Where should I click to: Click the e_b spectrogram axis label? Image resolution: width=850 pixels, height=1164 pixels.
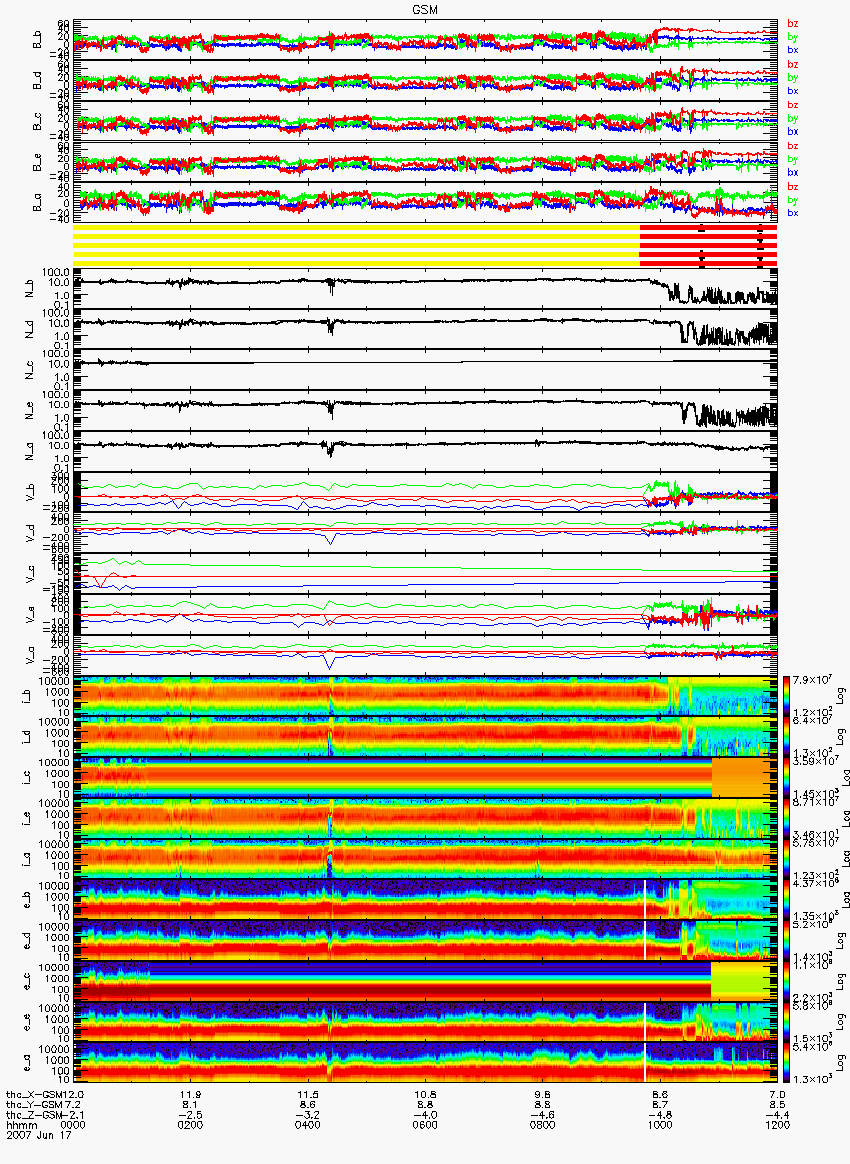tap(27, 900)
